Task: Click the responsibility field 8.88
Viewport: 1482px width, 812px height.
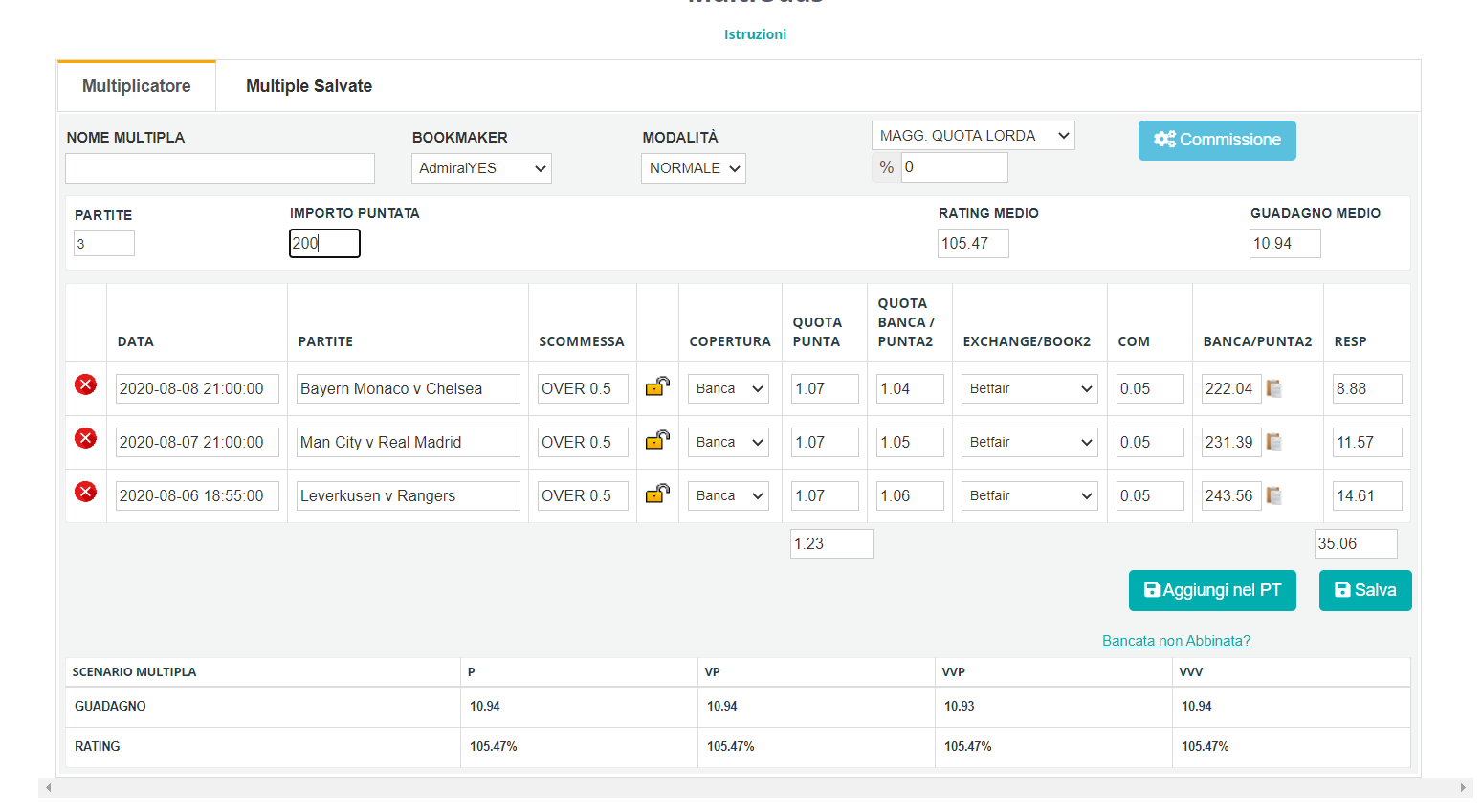Action: 1367,388
